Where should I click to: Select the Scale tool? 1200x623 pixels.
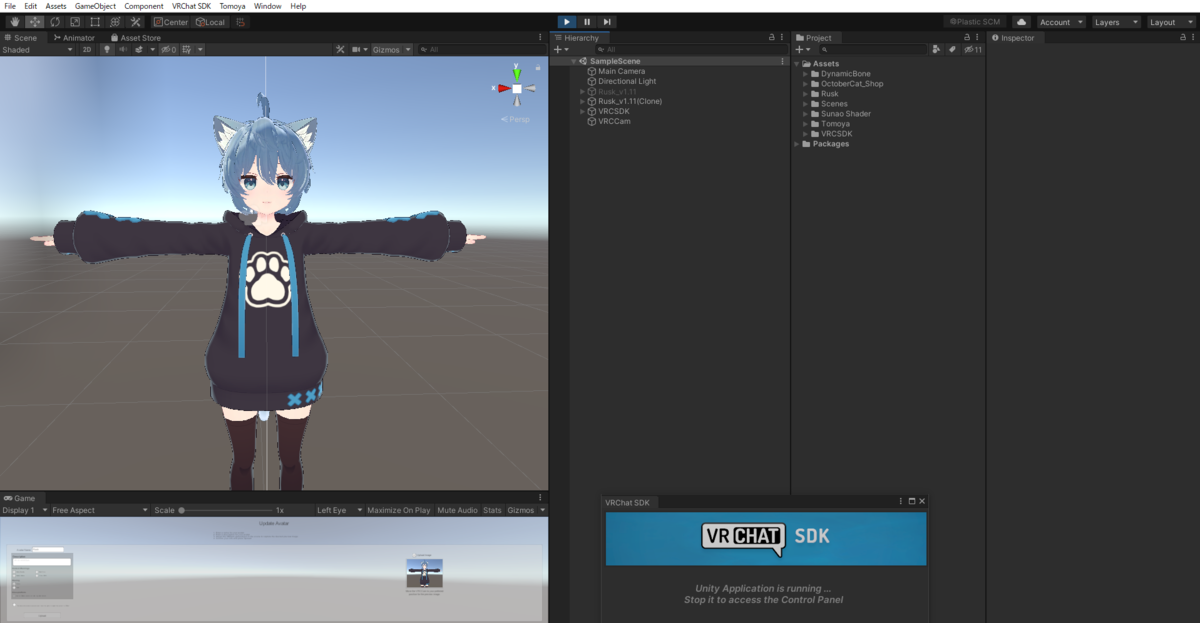coord(75,22)
